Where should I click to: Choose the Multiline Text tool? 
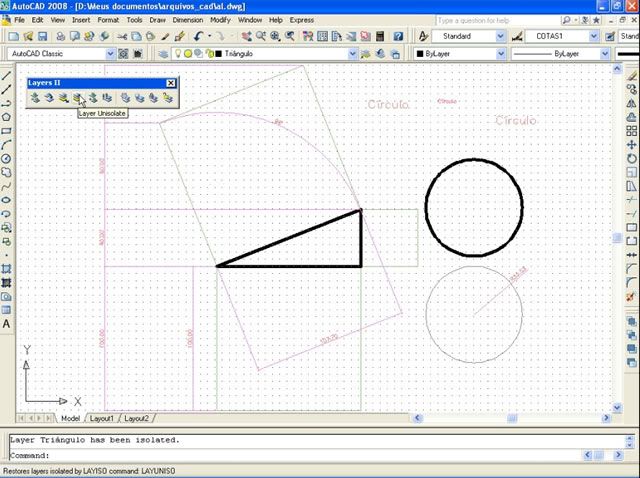pyautogui.click(x=7, y=325)
